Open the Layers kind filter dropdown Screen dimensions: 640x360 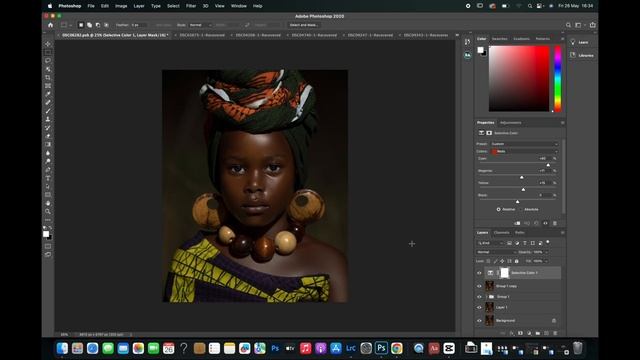coord(490,243)
